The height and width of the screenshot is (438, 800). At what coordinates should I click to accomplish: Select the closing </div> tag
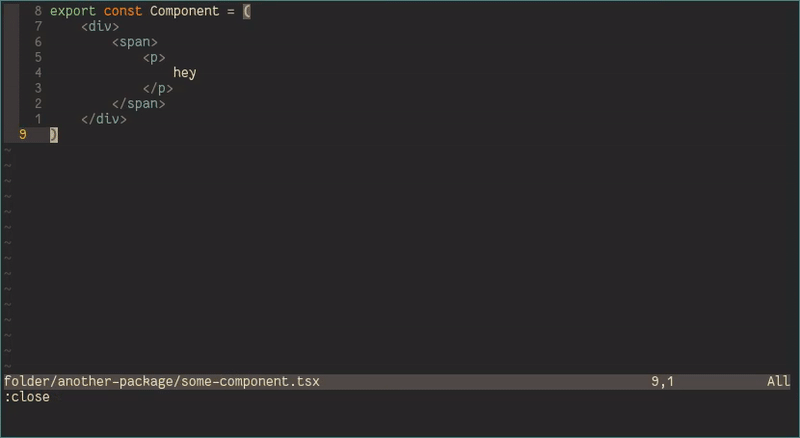coord(104,119)
